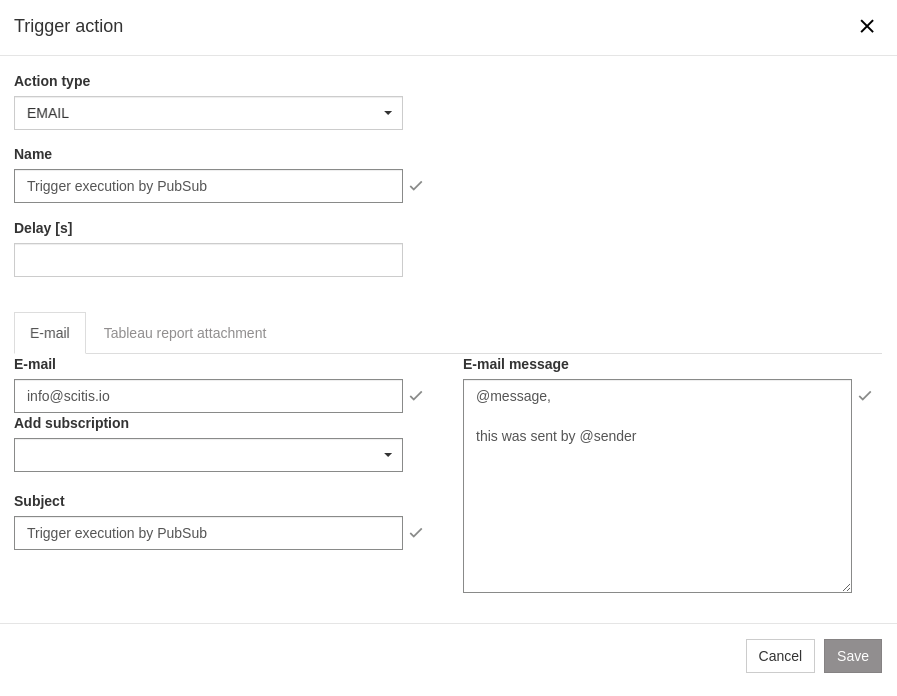The width and height of the screenshot is (897, 696).
Task: Click the Add subscription dropdown arrow
Action: pos(388,455)
